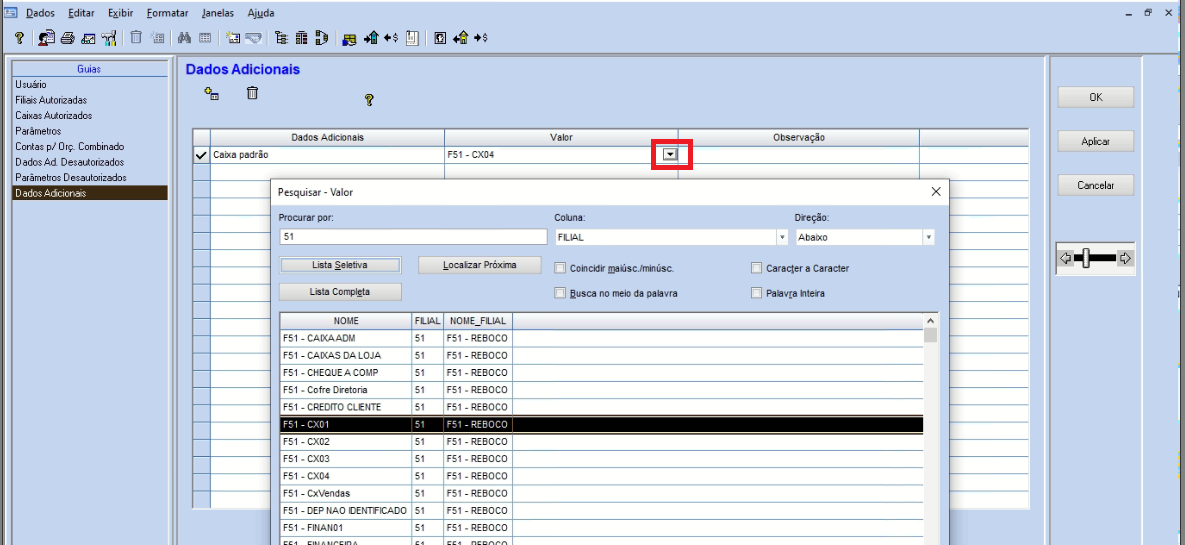1185x545 pixels.
Task: Click the Aplicar button
Action: pyautogui.click(x=1095, y=141)
